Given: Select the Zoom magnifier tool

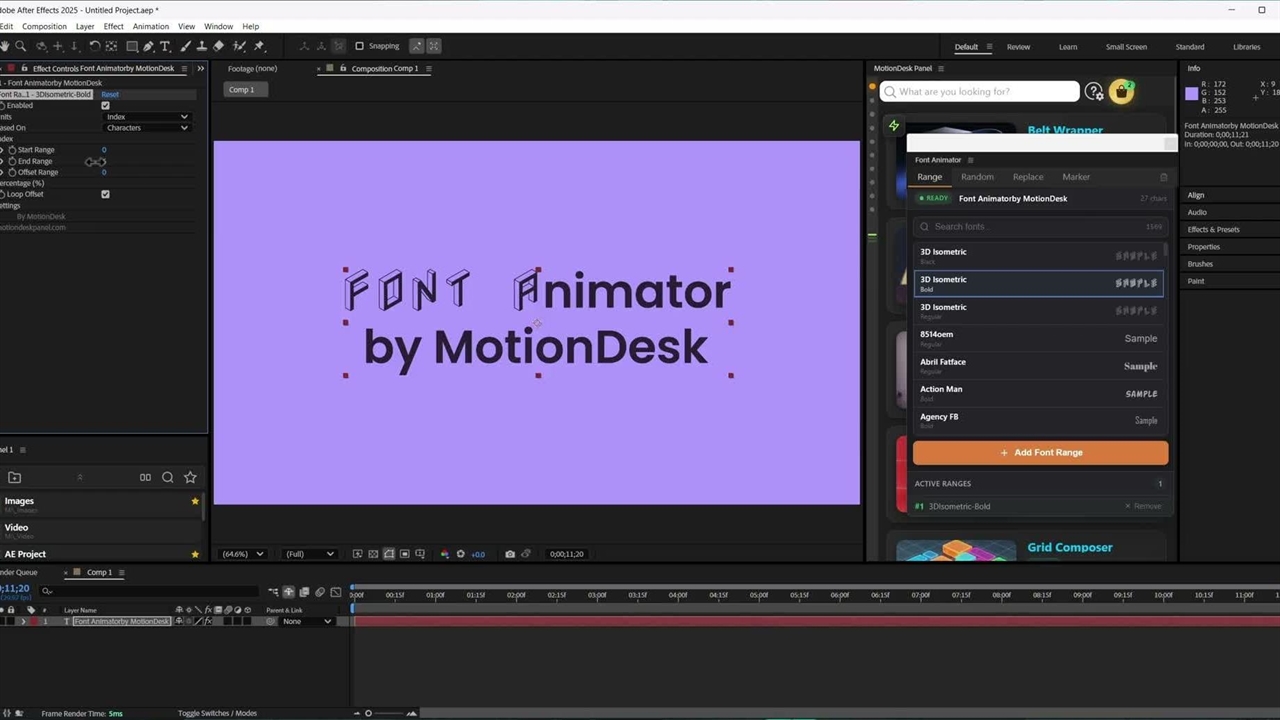Looking at the screenshot, I should 22,46.
